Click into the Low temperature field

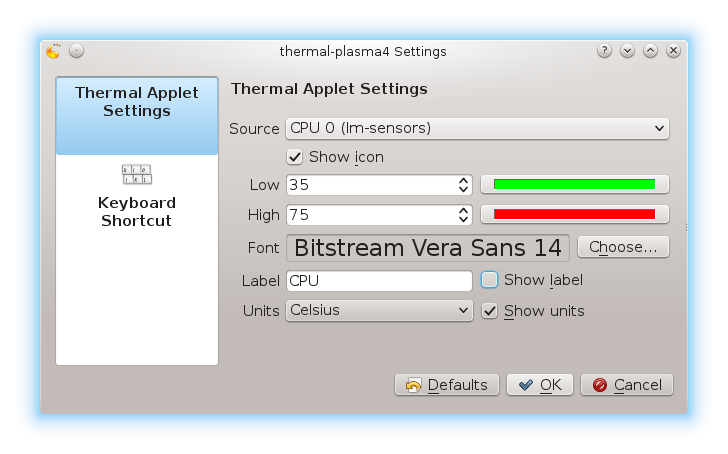tap(371, 185)
